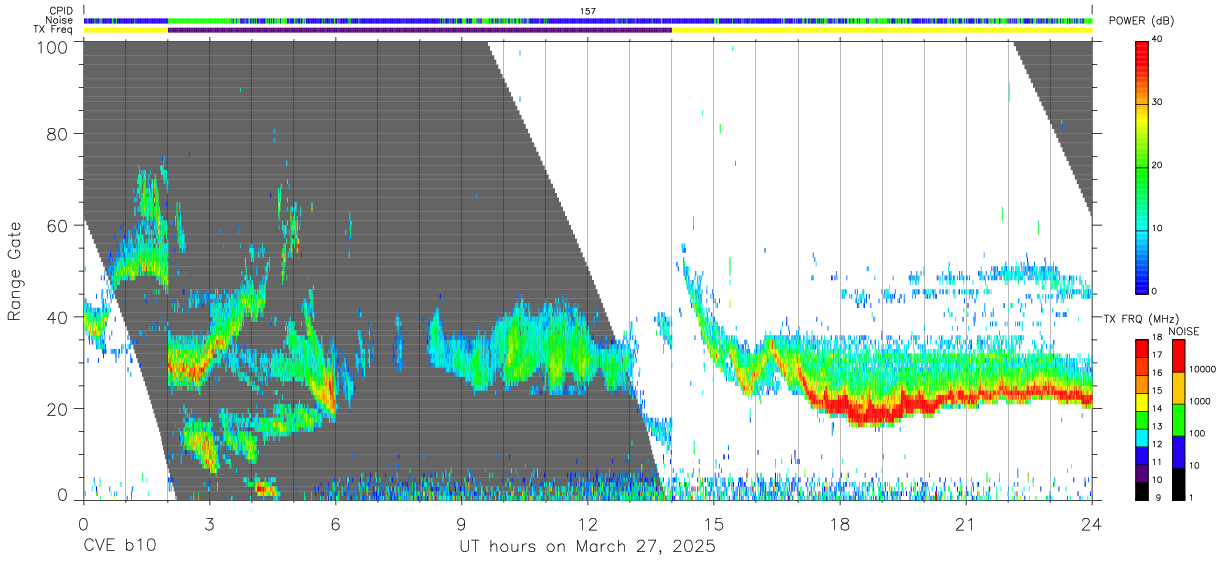Click the NOISE color legend bar
This screenshot has height=567, width=1228.
[1177, 420]
